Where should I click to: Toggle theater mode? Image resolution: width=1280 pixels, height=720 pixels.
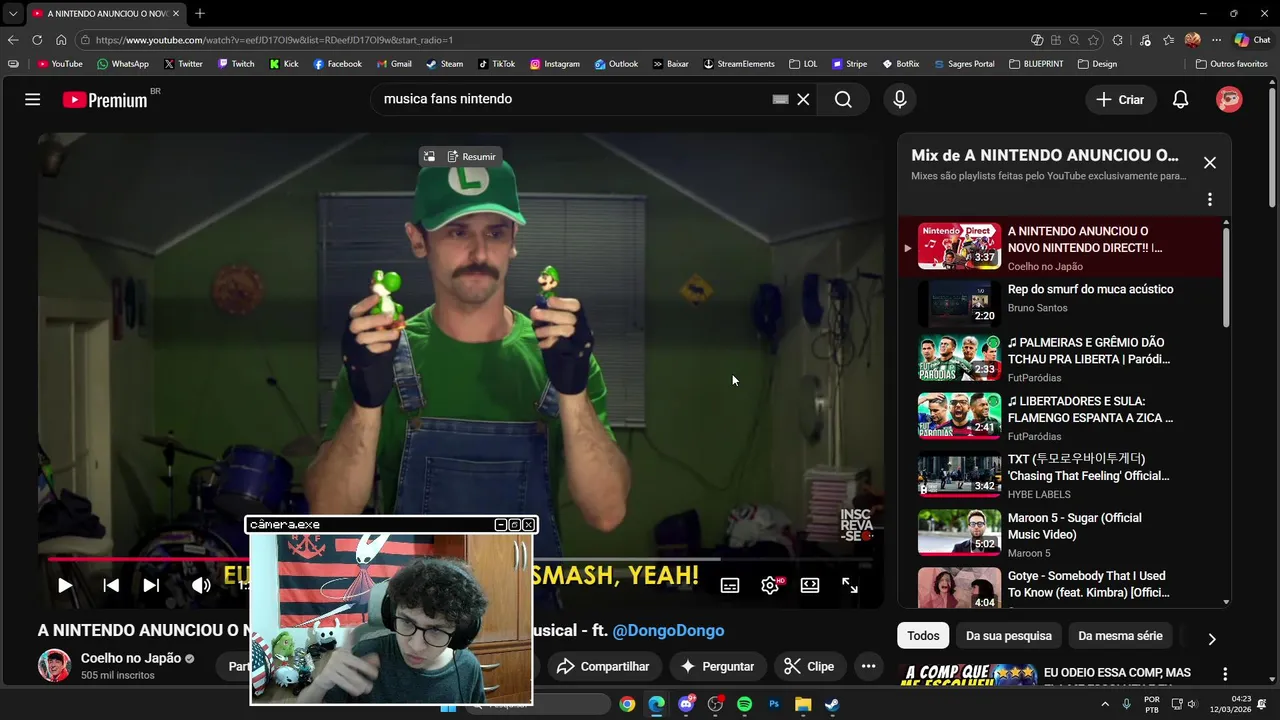click(810, 585)
